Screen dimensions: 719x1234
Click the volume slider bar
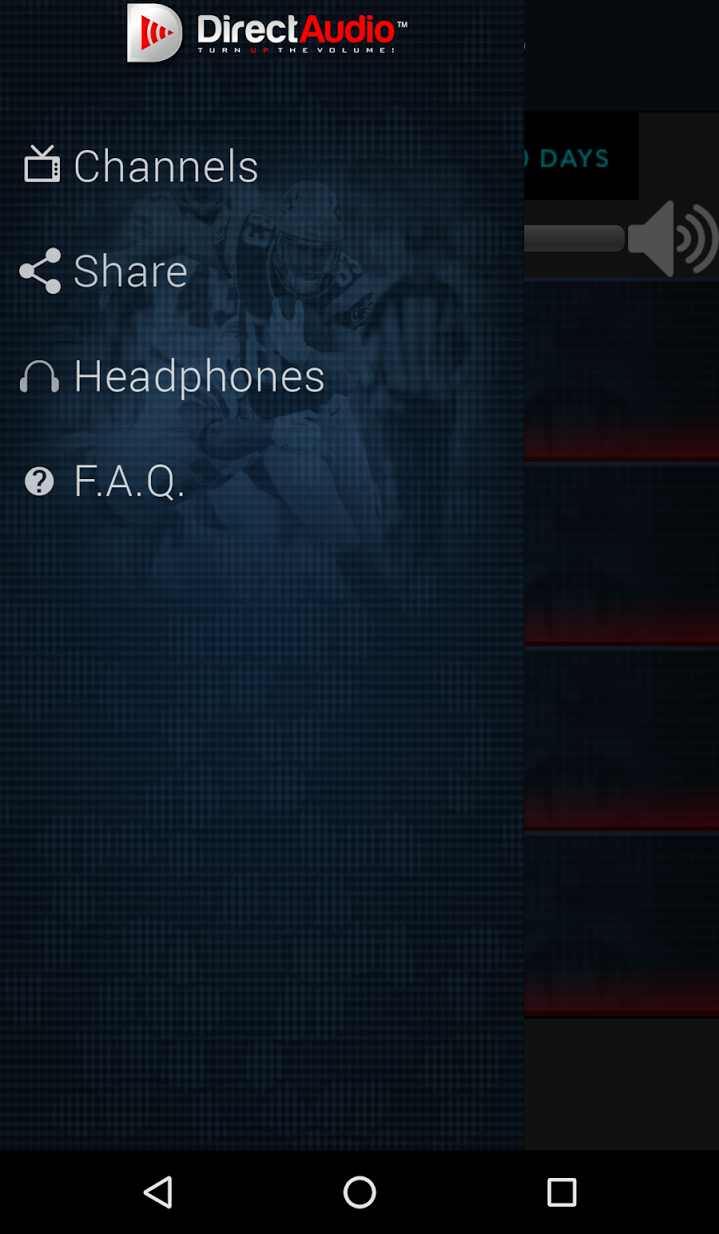click(x=575, y=238)
